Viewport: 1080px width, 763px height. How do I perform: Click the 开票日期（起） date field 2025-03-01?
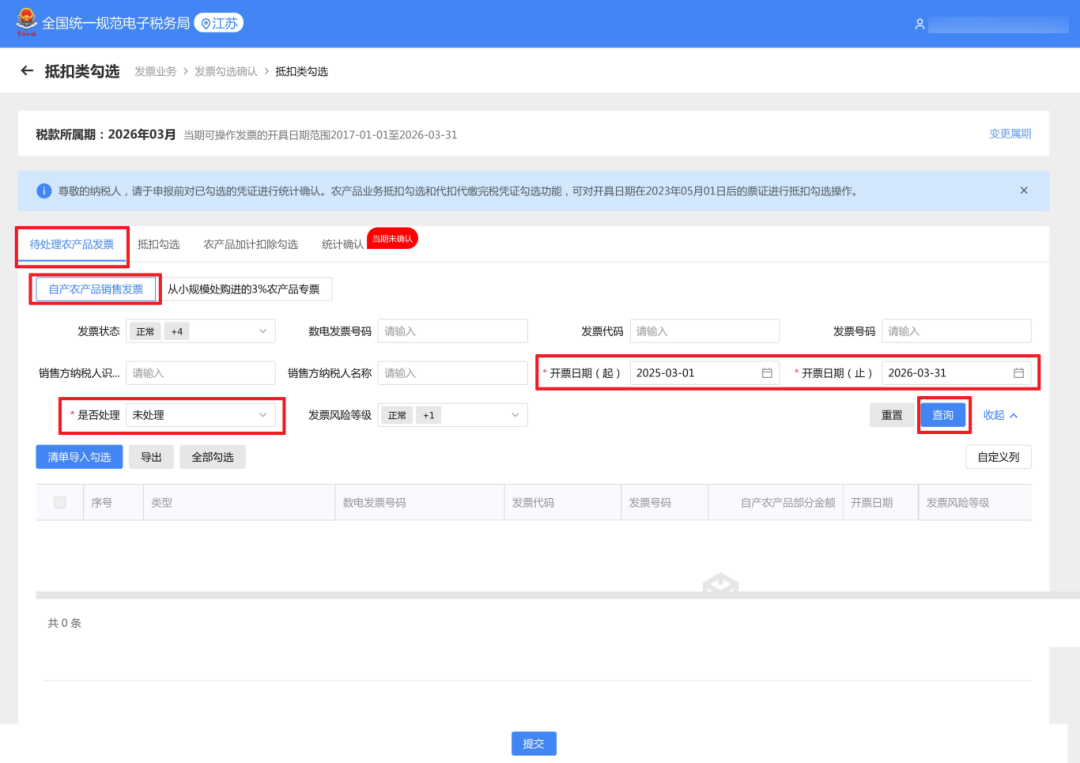point(705,373)
